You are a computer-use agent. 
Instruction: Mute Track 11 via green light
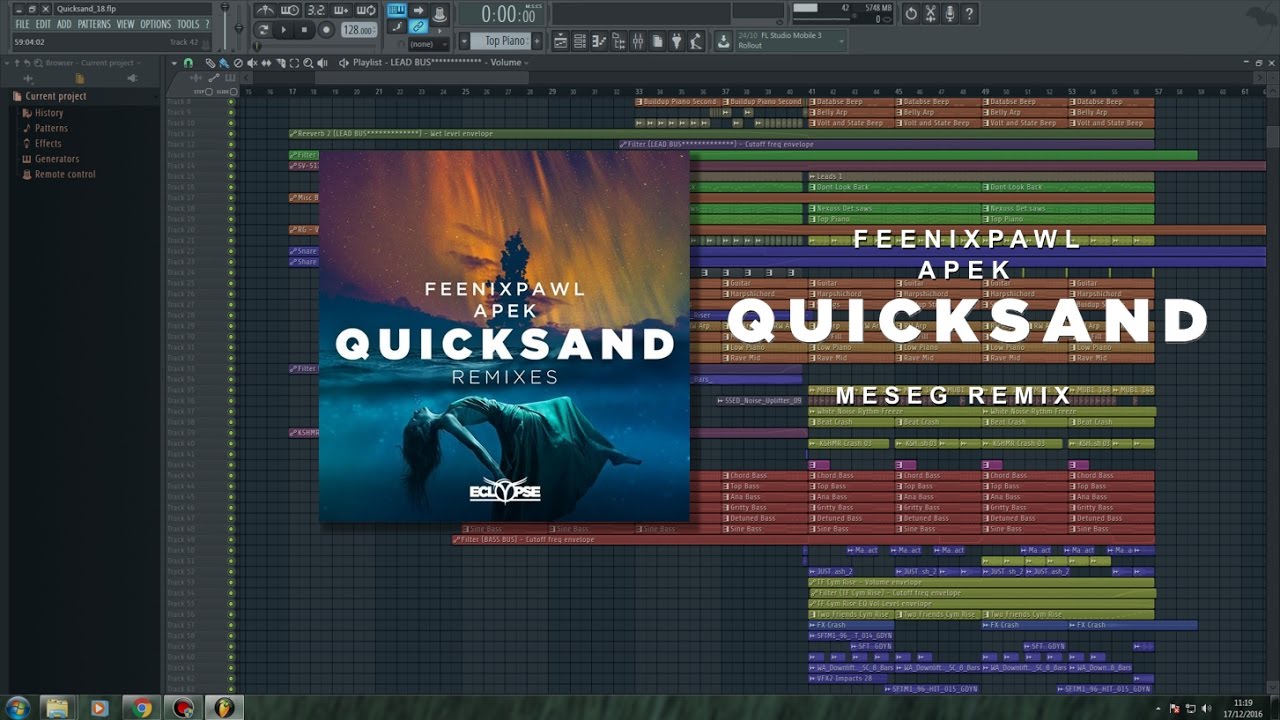pos(231,134)
